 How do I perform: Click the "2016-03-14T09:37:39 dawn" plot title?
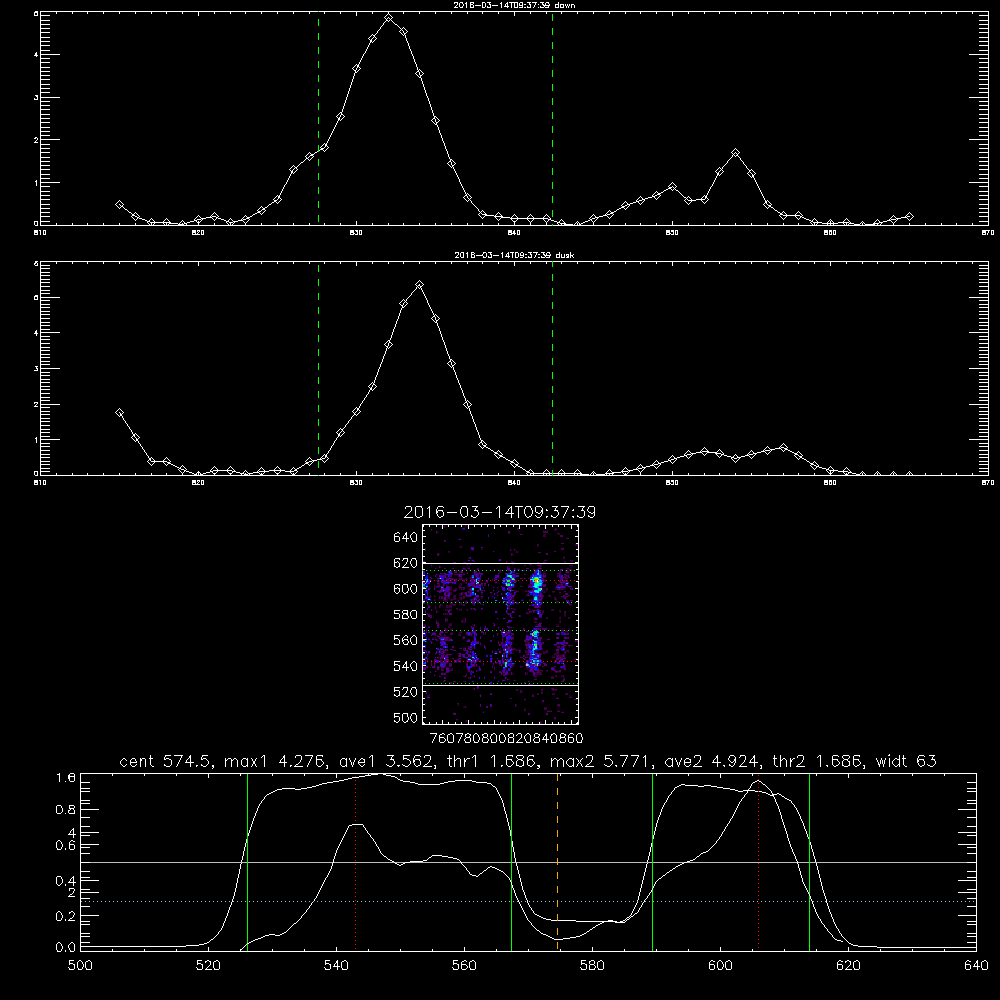[515, 5]
